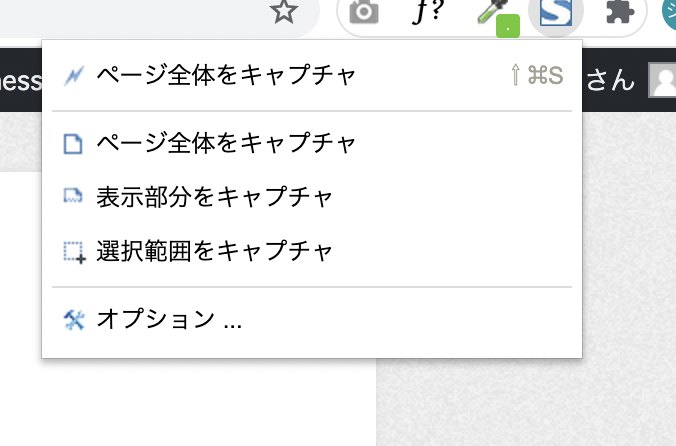Click the lightning bolt capture icon
The width and height of the screenshot is (676, 446).
pyautogui.click(x=74, y=76)
